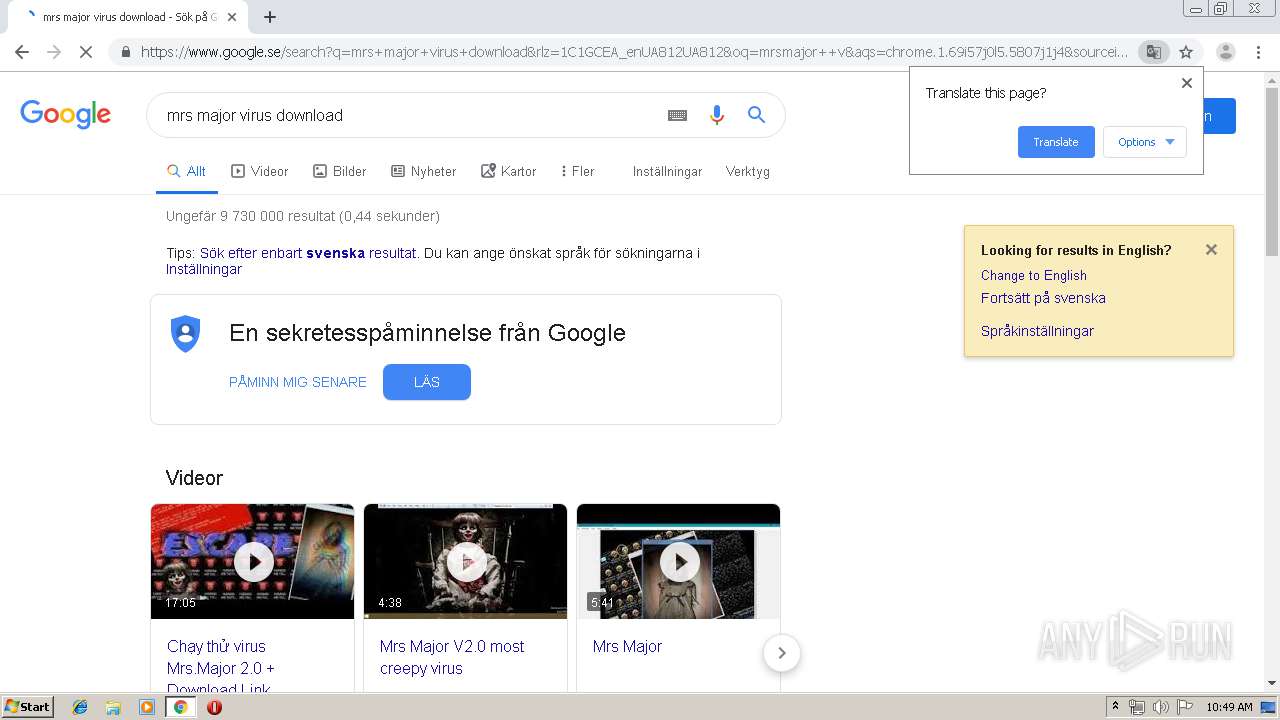Click the Chrome taskbar icon
The height and width of the screenshot is (720, 1280).
[x=180, y=707]
